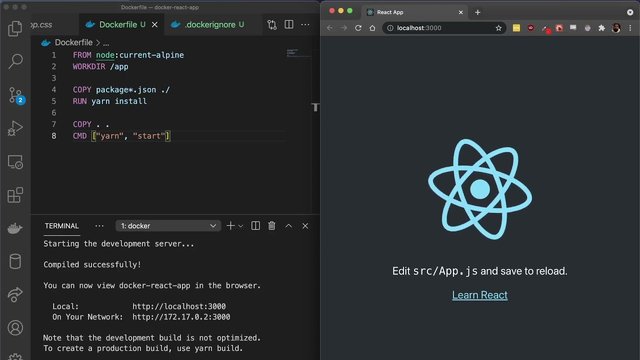Close the Dockerfile tab
The image size is (640, 360).
click(155, 25)
